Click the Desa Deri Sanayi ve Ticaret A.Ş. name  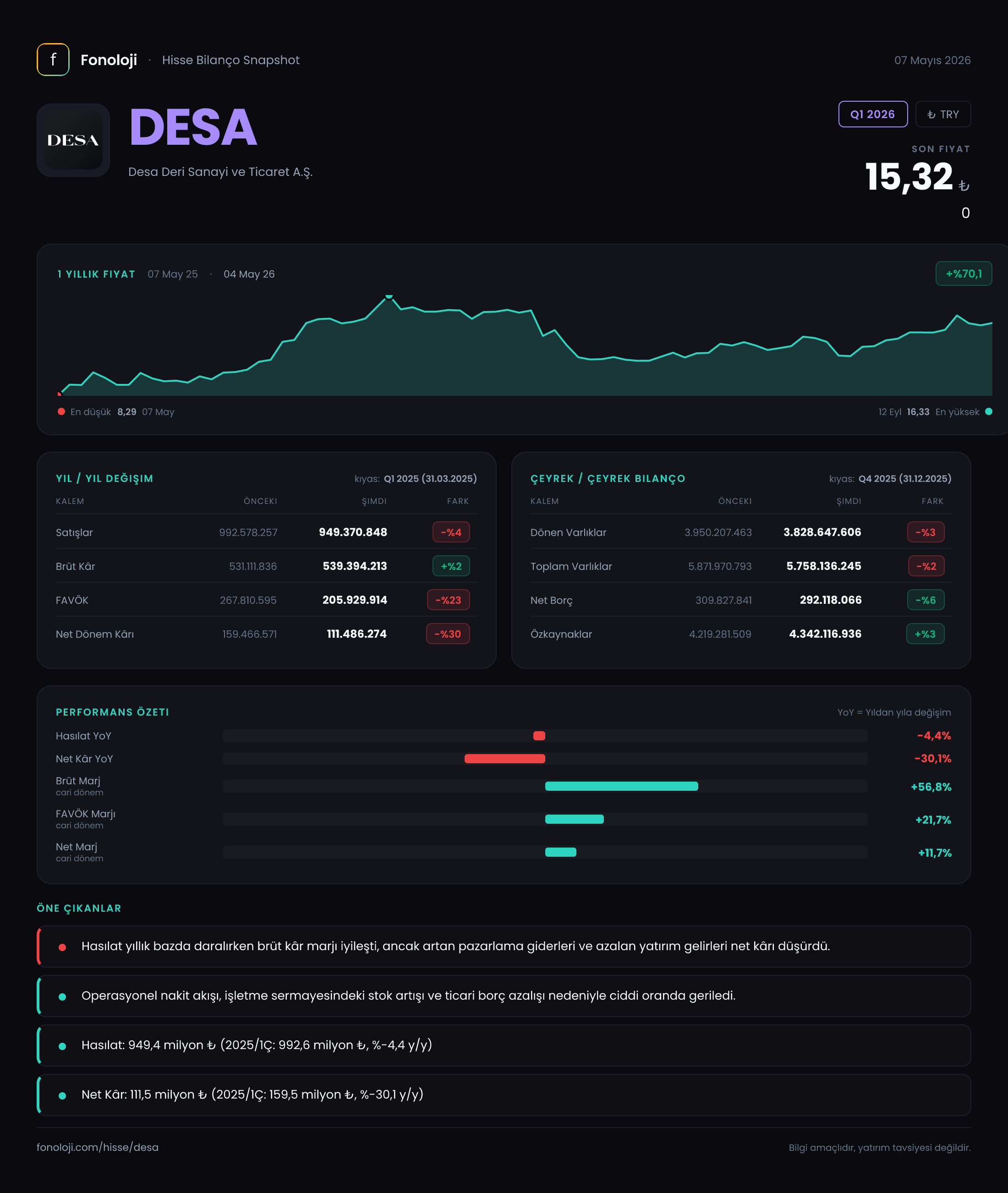pyautogui.click(x=220, y=172)
